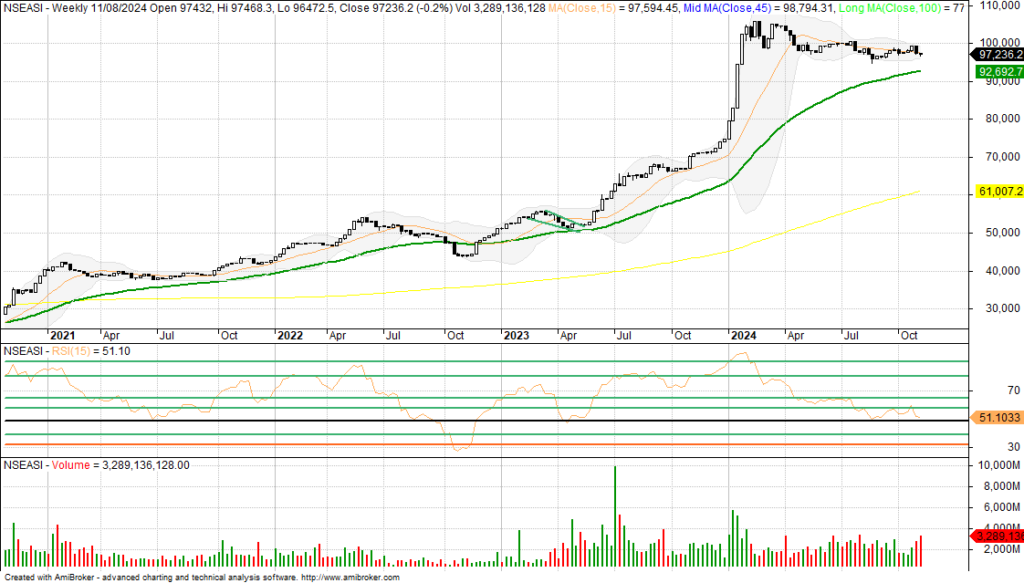The width and height of the screenshot is (1024, 583).
Task: Select the 2021 year marker on time axis
Action: click(x=63, y=336)
